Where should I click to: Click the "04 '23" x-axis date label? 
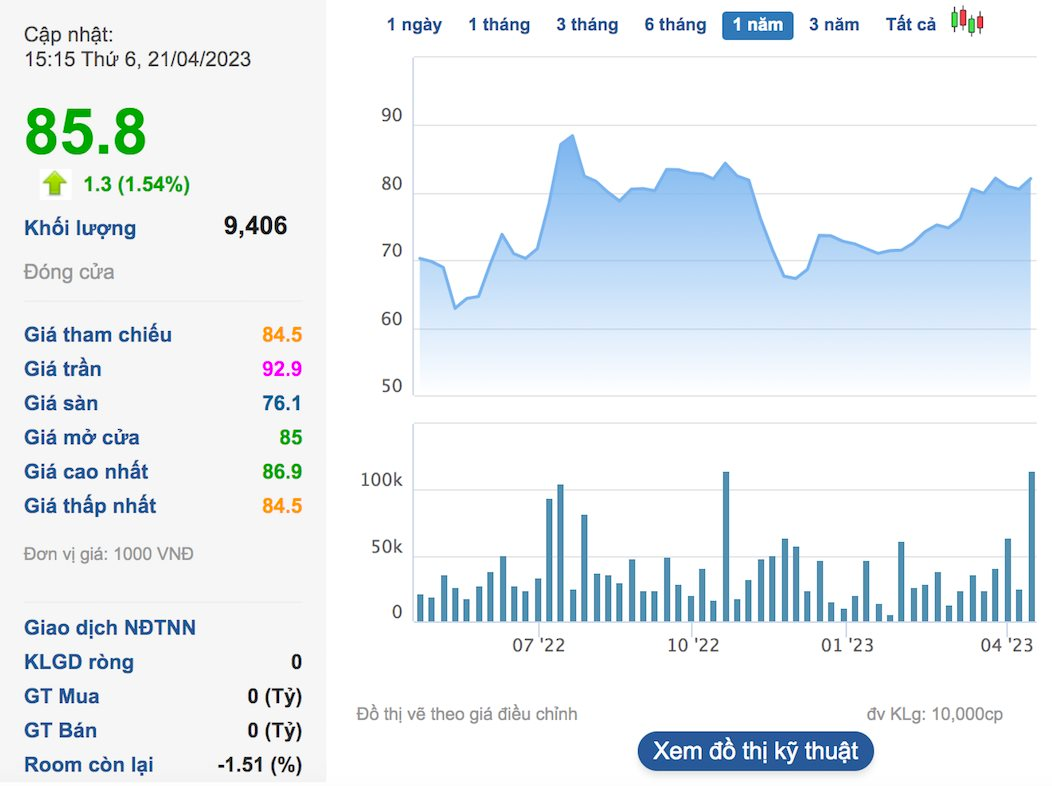pyautogui.click(x=1006, y=645)
